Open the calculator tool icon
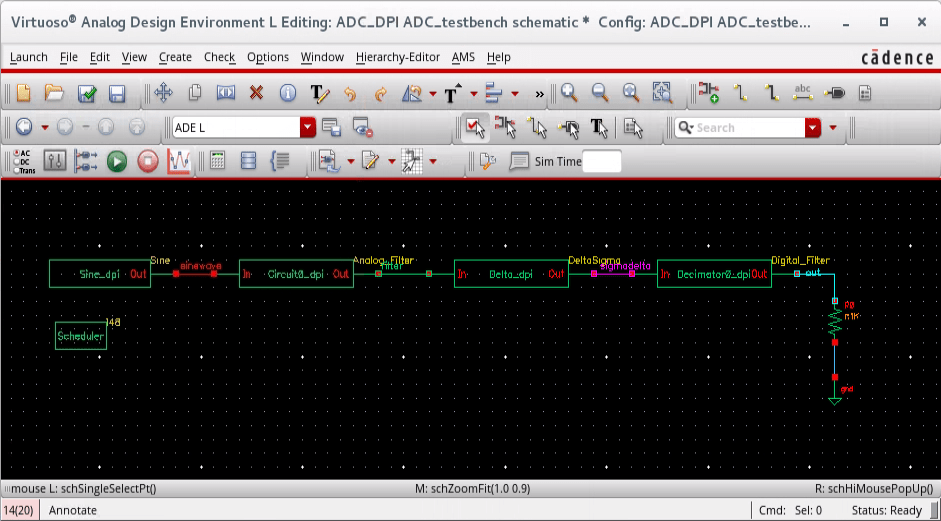 tap(217, 161)
